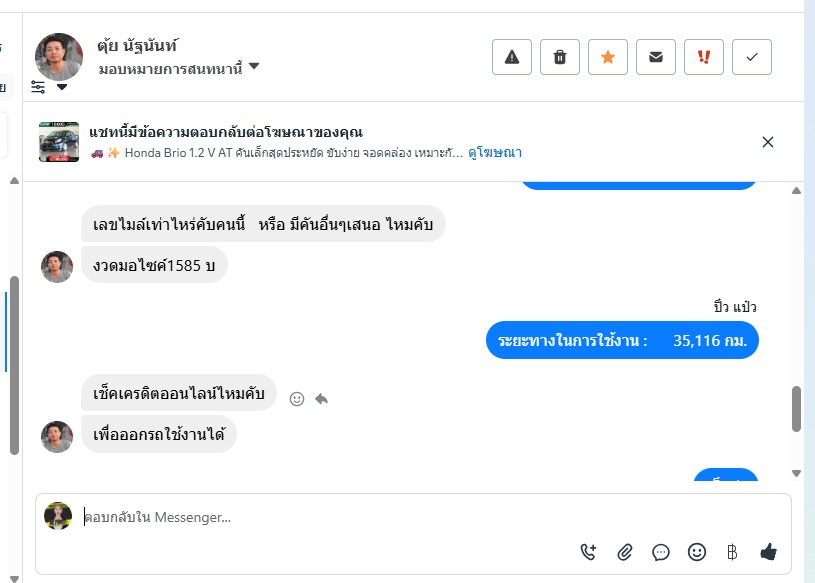This screenshot has width=815, height=583.
Task: Open saved replies speech bubble icon
Action: pos(661,552)
